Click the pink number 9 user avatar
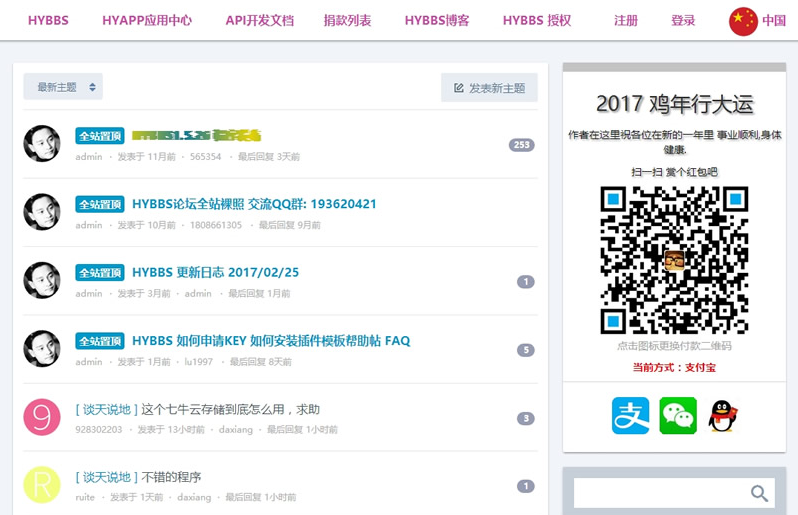The width and height of the screenshot is (798, 515). click(42, 417)
